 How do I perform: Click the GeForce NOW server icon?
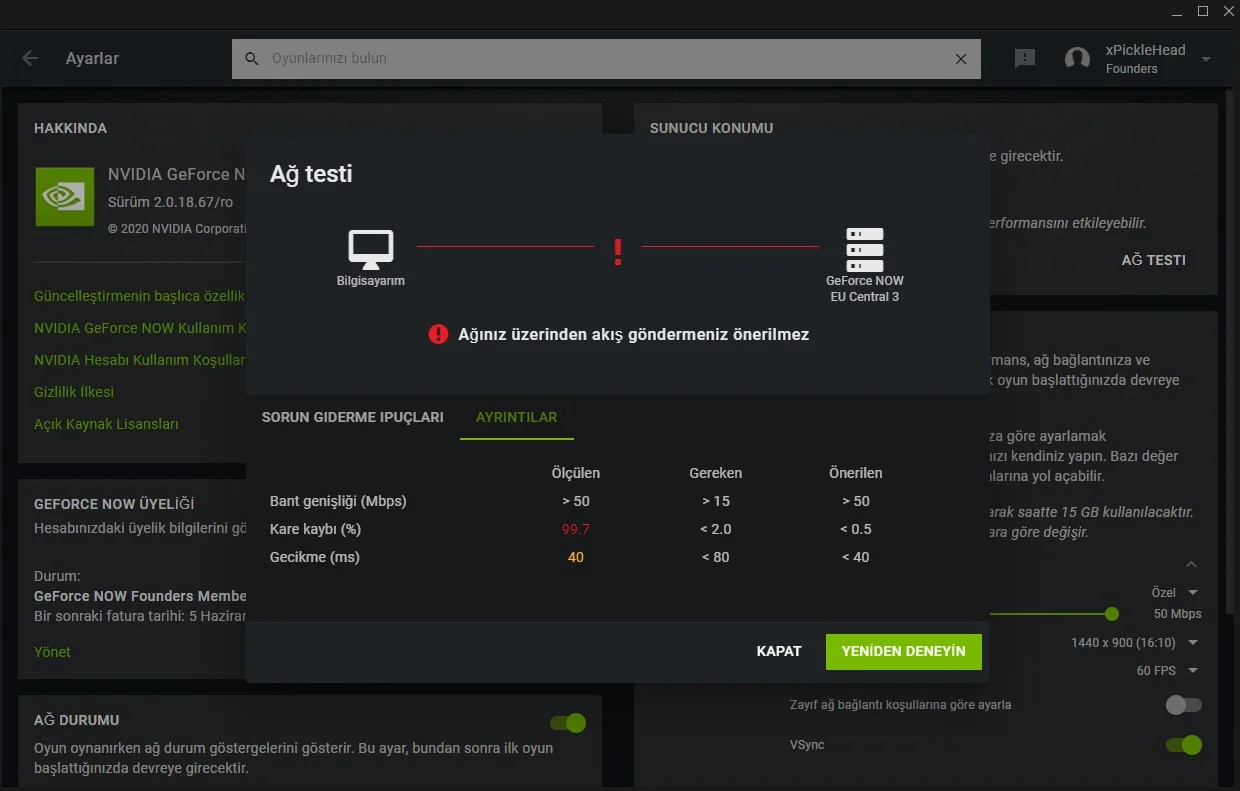(x=865, y=250)
